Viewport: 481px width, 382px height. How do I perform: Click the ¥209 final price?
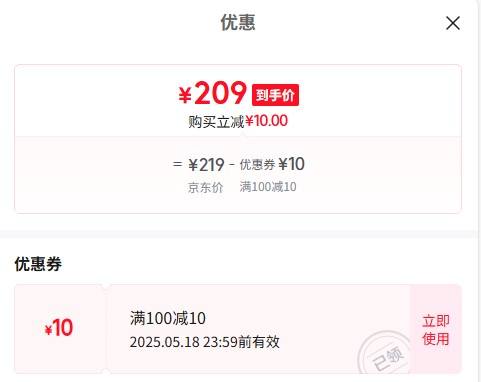tap(213, 93)
